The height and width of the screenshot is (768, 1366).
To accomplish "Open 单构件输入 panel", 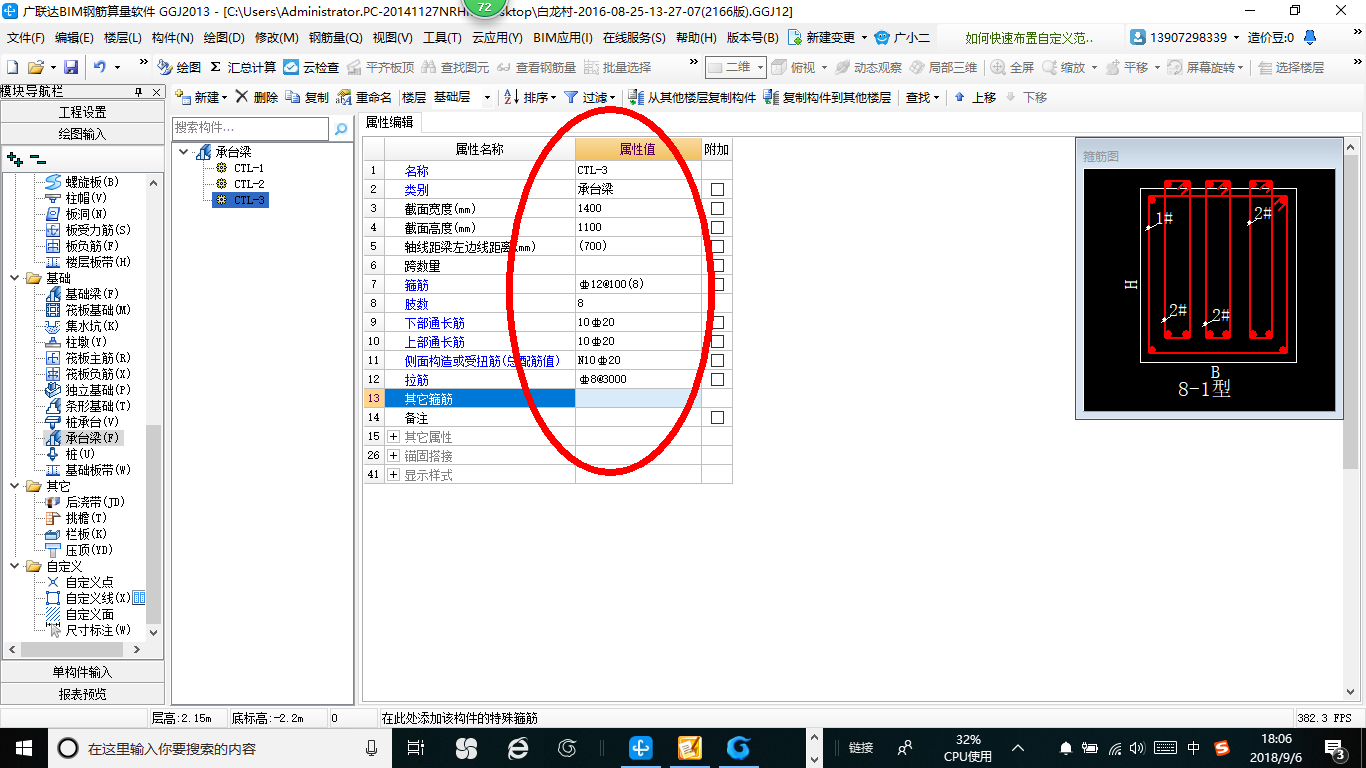I will 82,672.
